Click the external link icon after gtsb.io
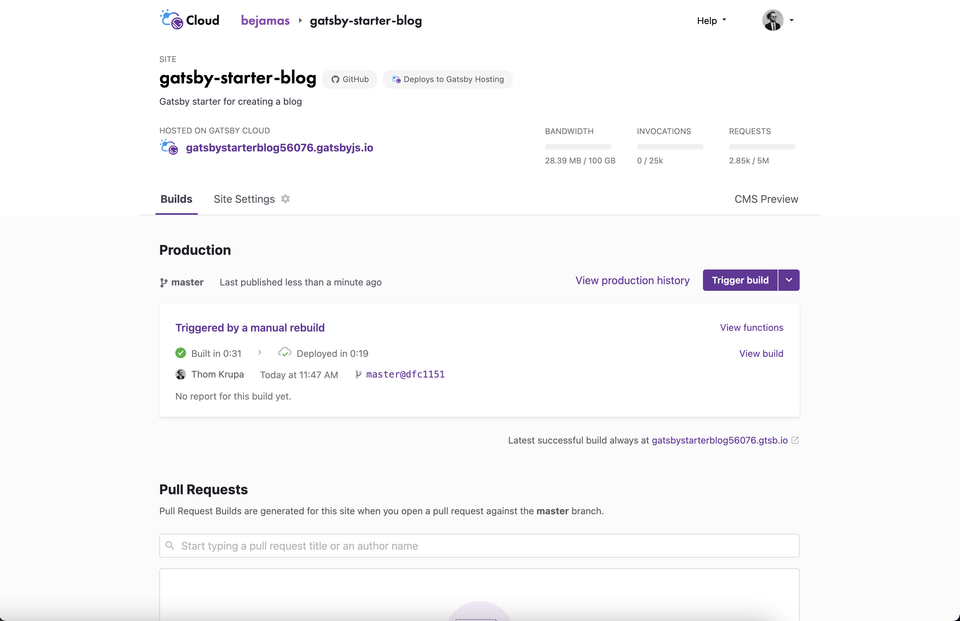The width and height of the screenshot is (960, 621). (795, 440)
